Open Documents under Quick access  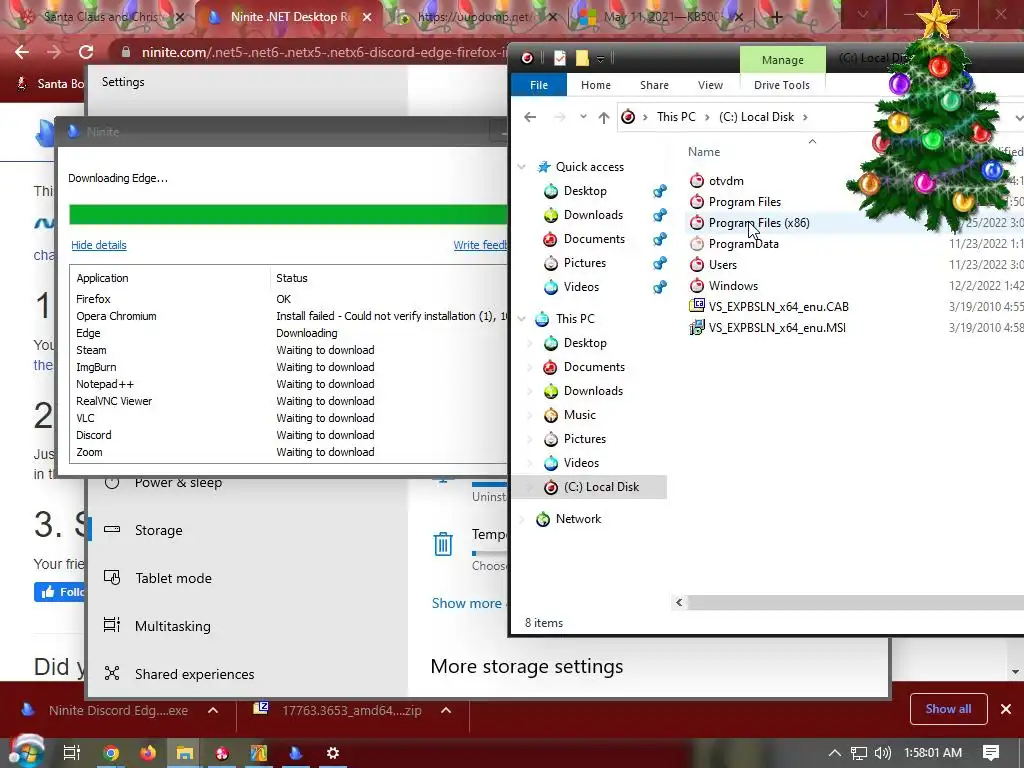point(594,239)
